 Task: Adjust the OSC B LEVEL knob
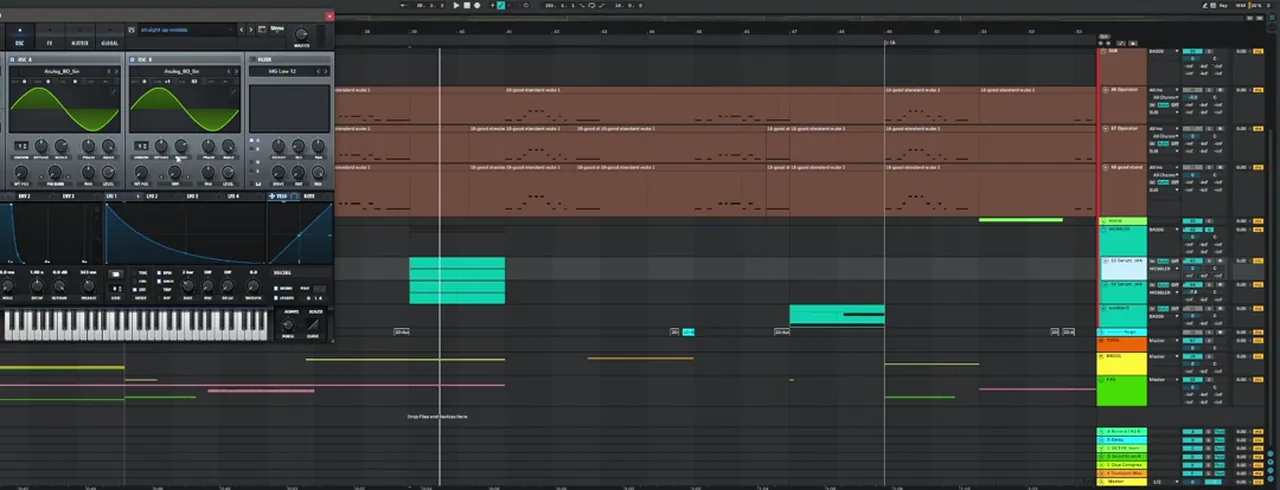(x=230, y=172)
